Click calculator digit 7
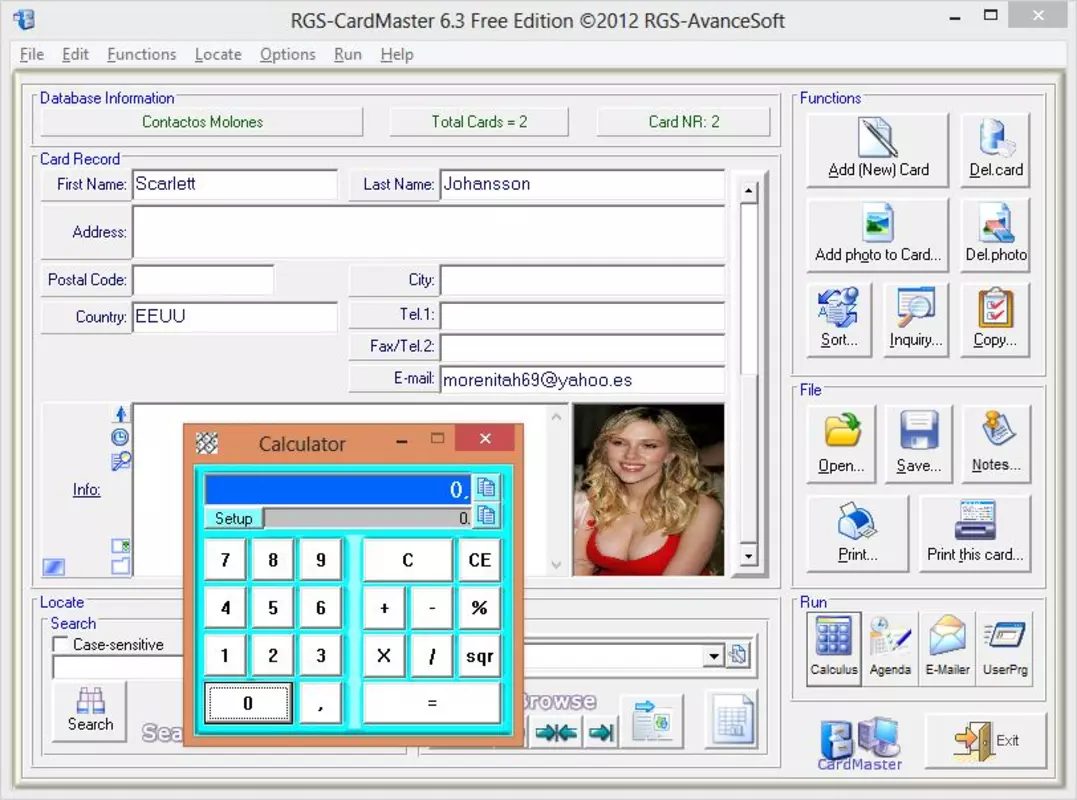 [225, 560]
